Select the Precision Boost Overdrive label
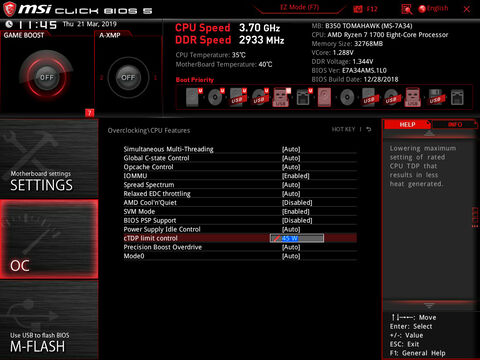 [x=163, y=247]
